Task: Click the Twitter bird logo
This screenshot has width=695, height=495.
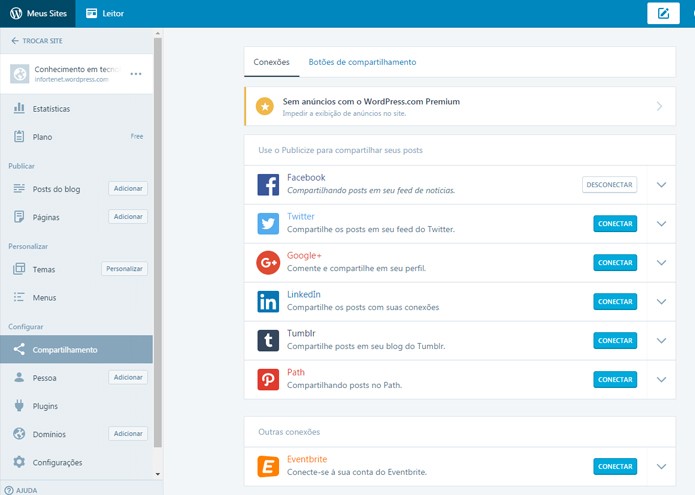Action: pos(268,224)
